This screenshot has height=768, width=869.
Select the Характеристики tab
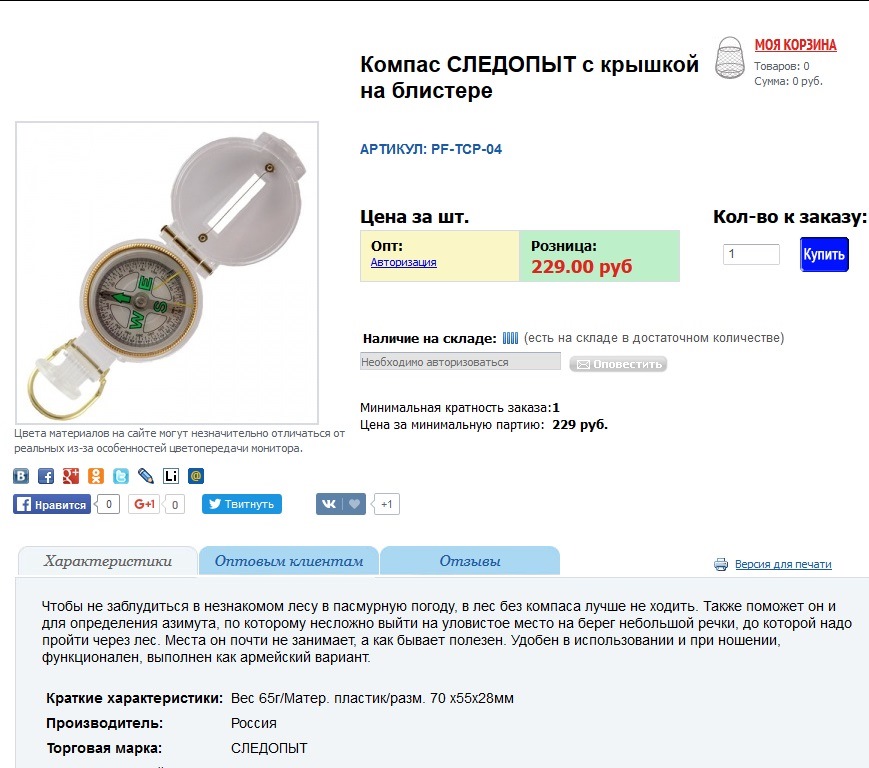pos(108,561)
